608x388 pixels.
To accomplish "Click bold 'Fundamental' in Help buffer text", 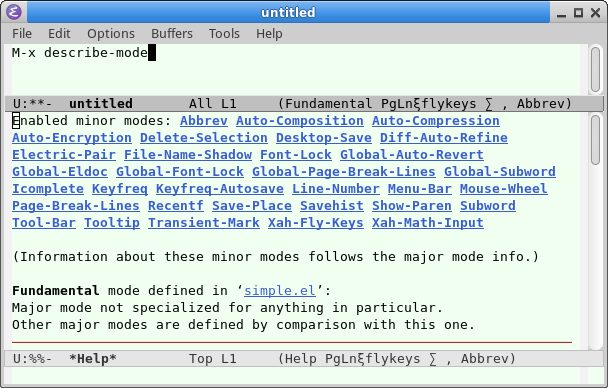I will (x=55, y=291).
